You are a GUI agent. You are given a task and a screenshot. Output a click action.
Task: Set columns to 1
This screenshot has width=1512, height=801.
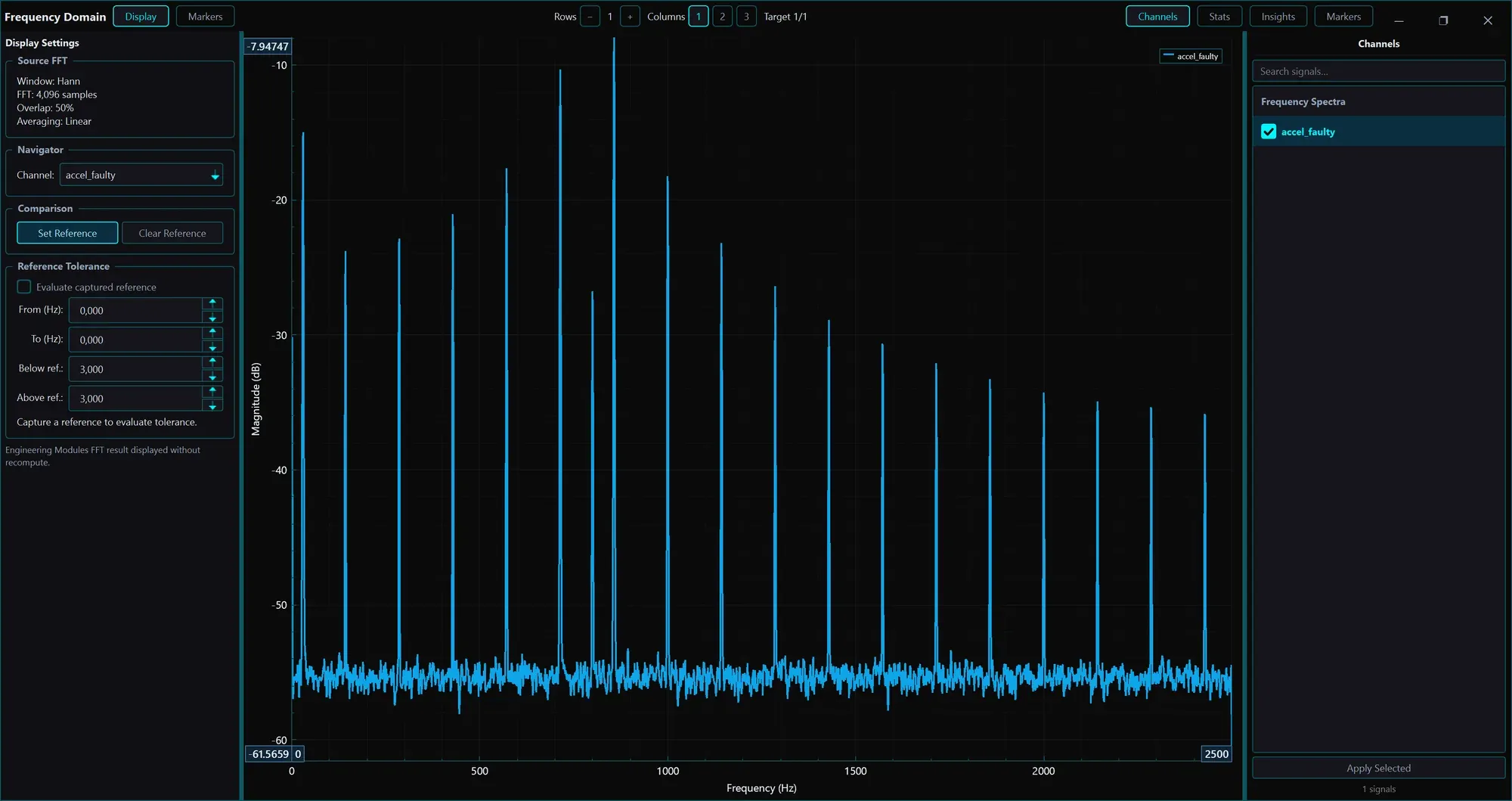point(699,17)
